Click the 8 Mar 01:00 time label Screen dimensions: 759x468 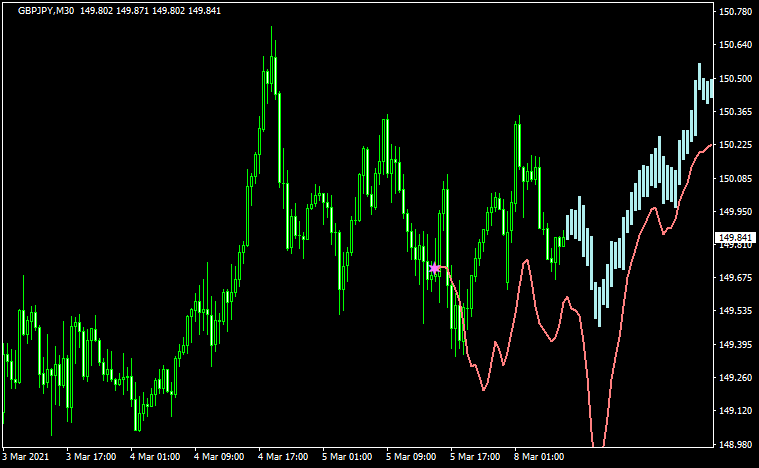541,457
